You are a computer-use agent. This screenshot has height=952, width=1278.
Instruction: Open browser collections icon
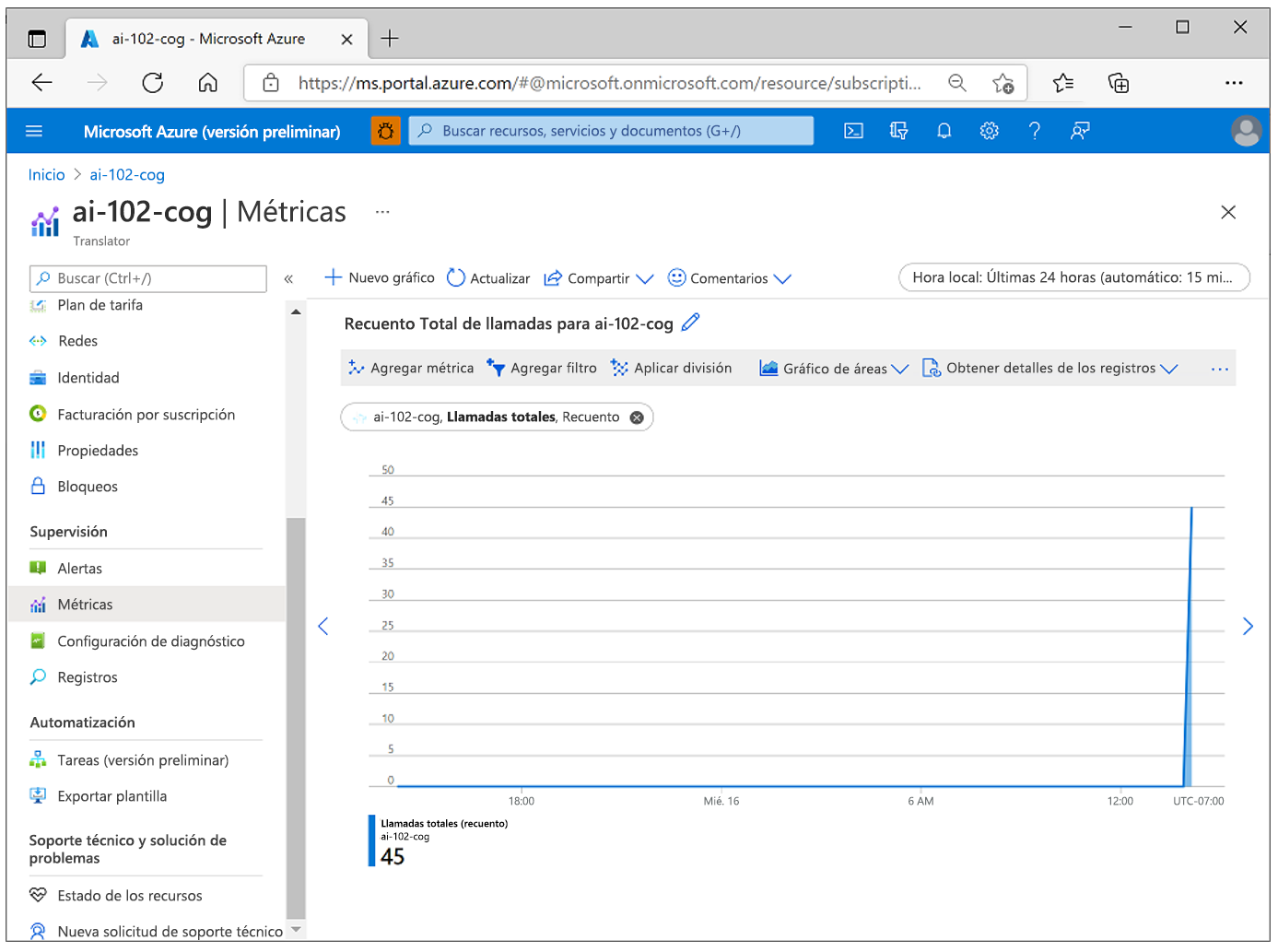coord(1119,83)
